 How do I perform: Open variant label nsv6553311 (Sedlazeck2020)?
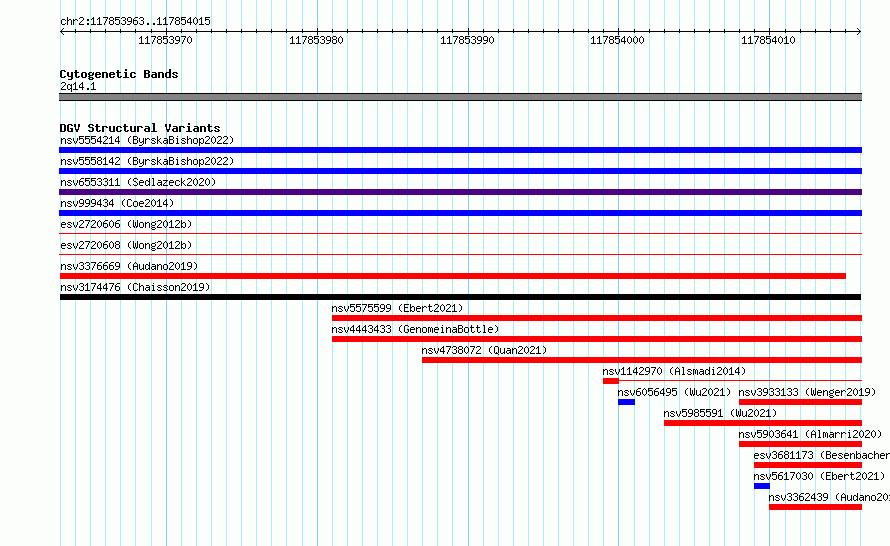coord(138,182)
